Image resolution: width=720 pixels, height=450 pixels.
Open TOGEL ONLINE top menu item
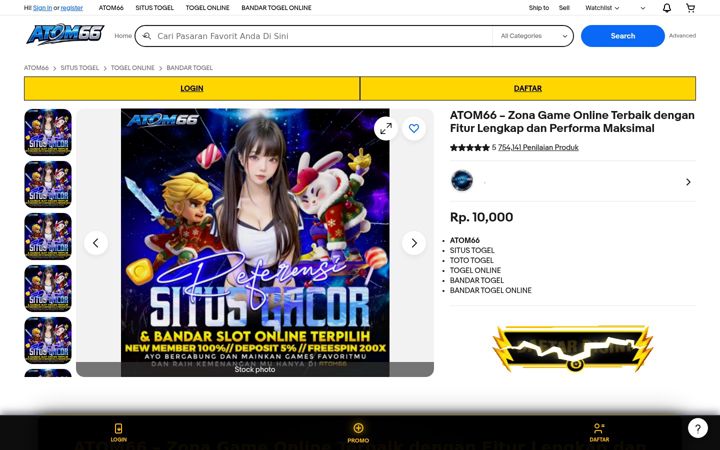[208, 8]
